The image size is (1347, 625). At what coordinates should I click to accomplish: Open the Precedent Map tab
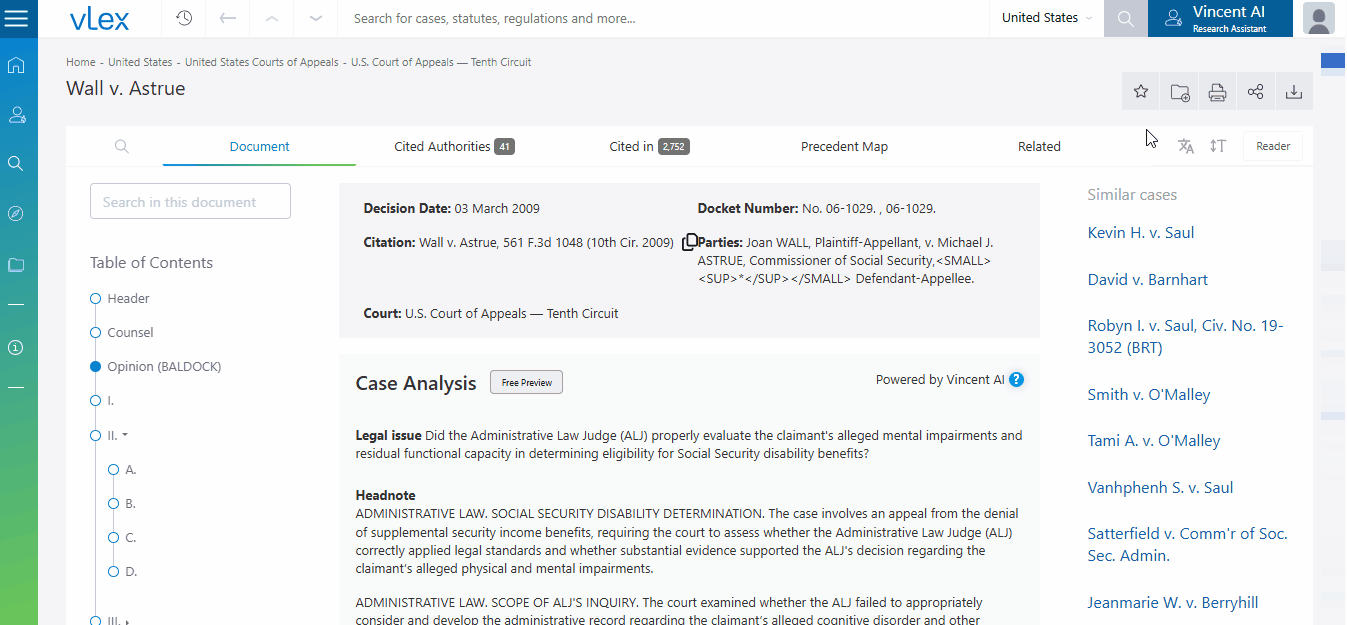844,146
